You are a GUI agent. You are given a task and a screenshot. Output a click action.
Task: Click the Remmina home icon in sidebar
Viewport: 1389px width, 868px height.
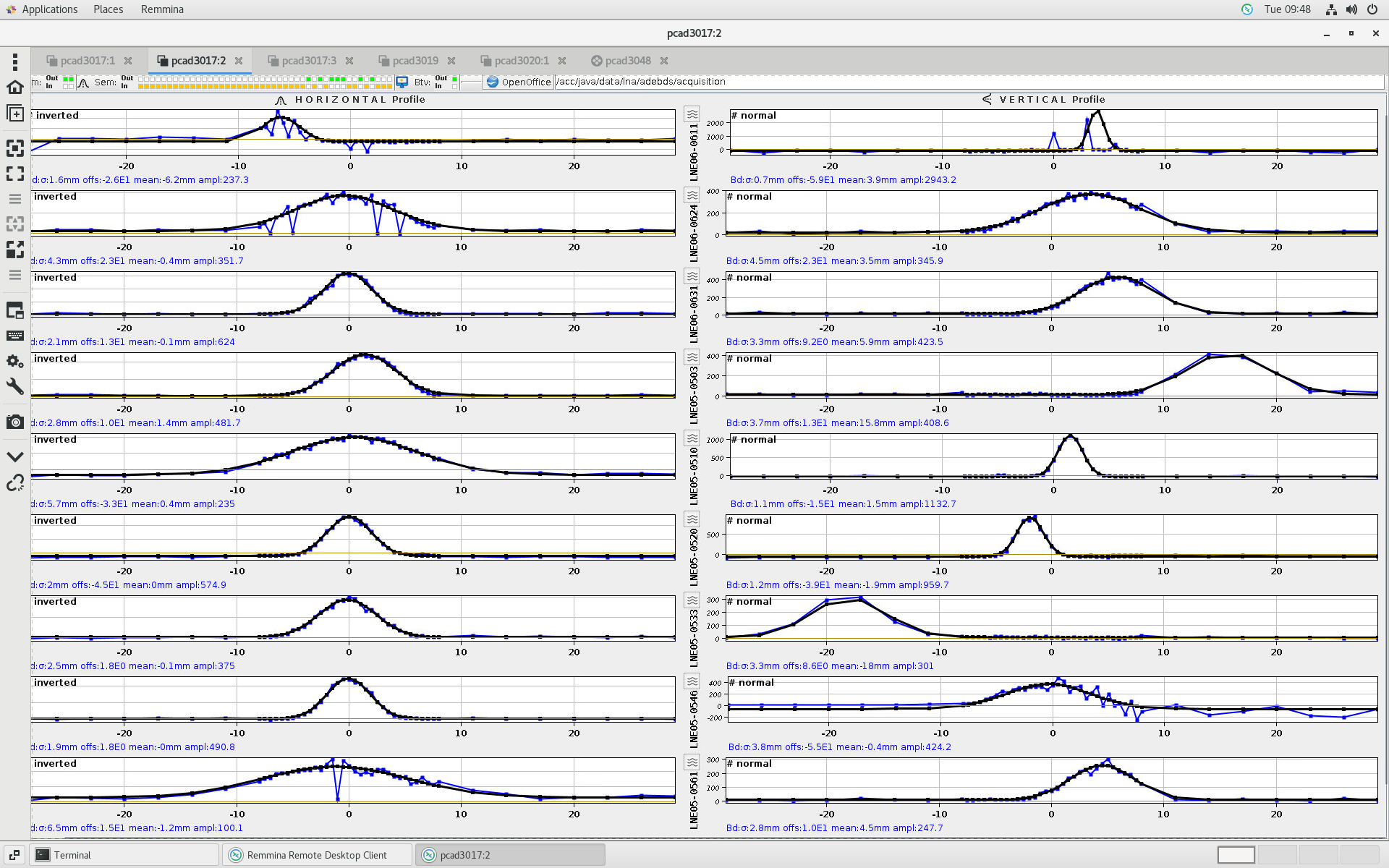point(15,88)
